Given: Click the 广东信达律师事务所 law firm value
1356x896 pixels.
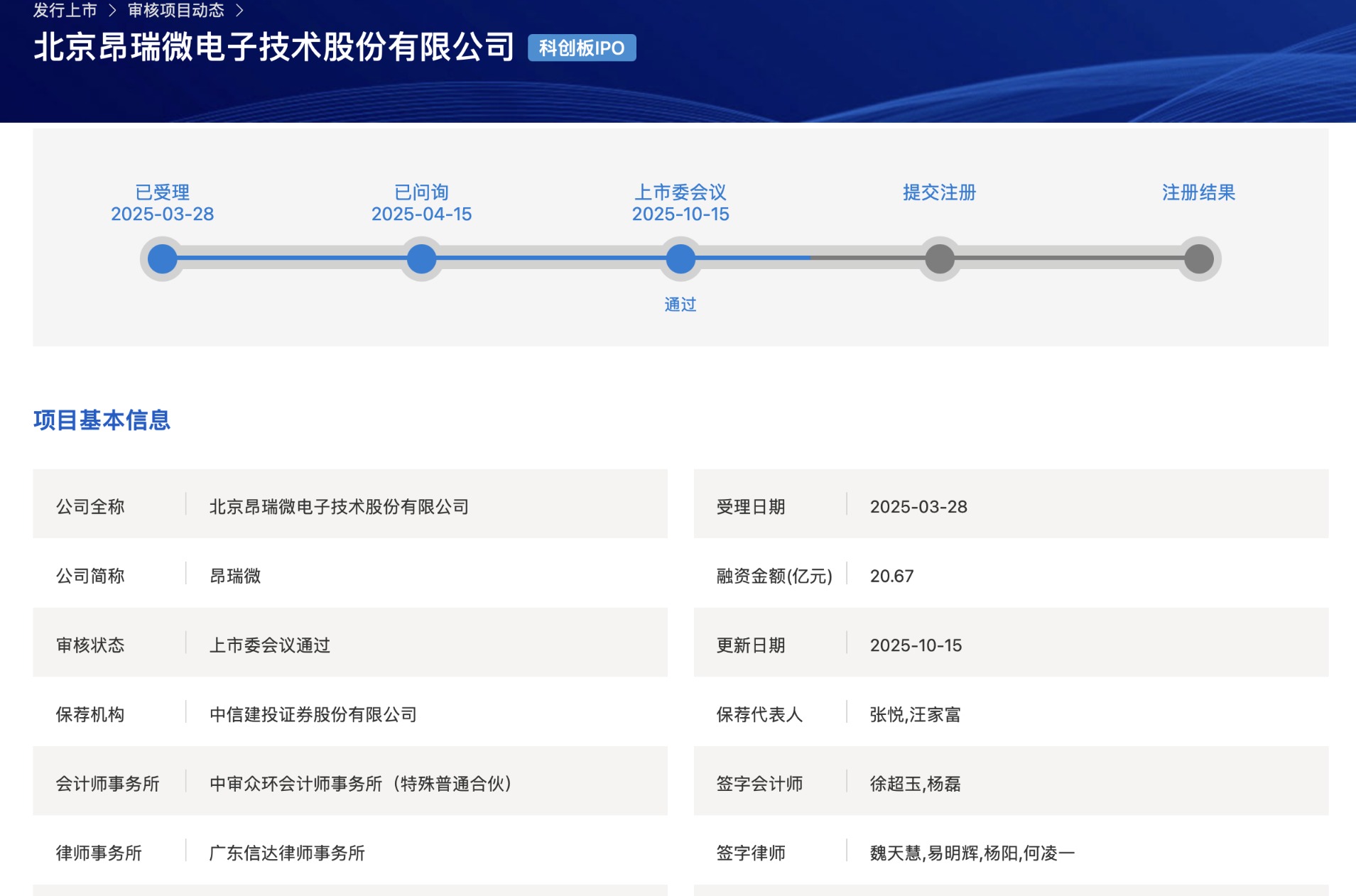Looking at the screenshot, I should click(x=287, y=853).
